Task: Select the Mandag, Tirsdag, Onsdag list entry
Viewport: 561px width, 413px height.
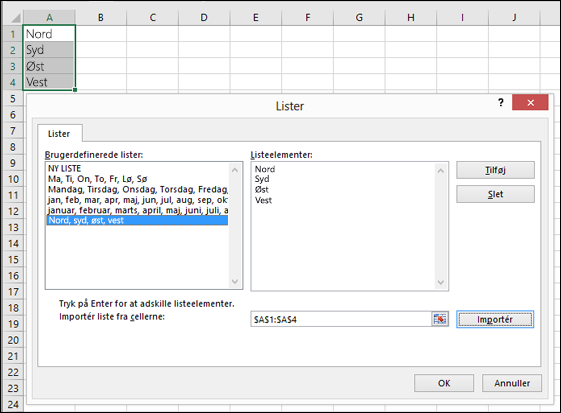Action: pyautogui.click(x=137, y=189)
